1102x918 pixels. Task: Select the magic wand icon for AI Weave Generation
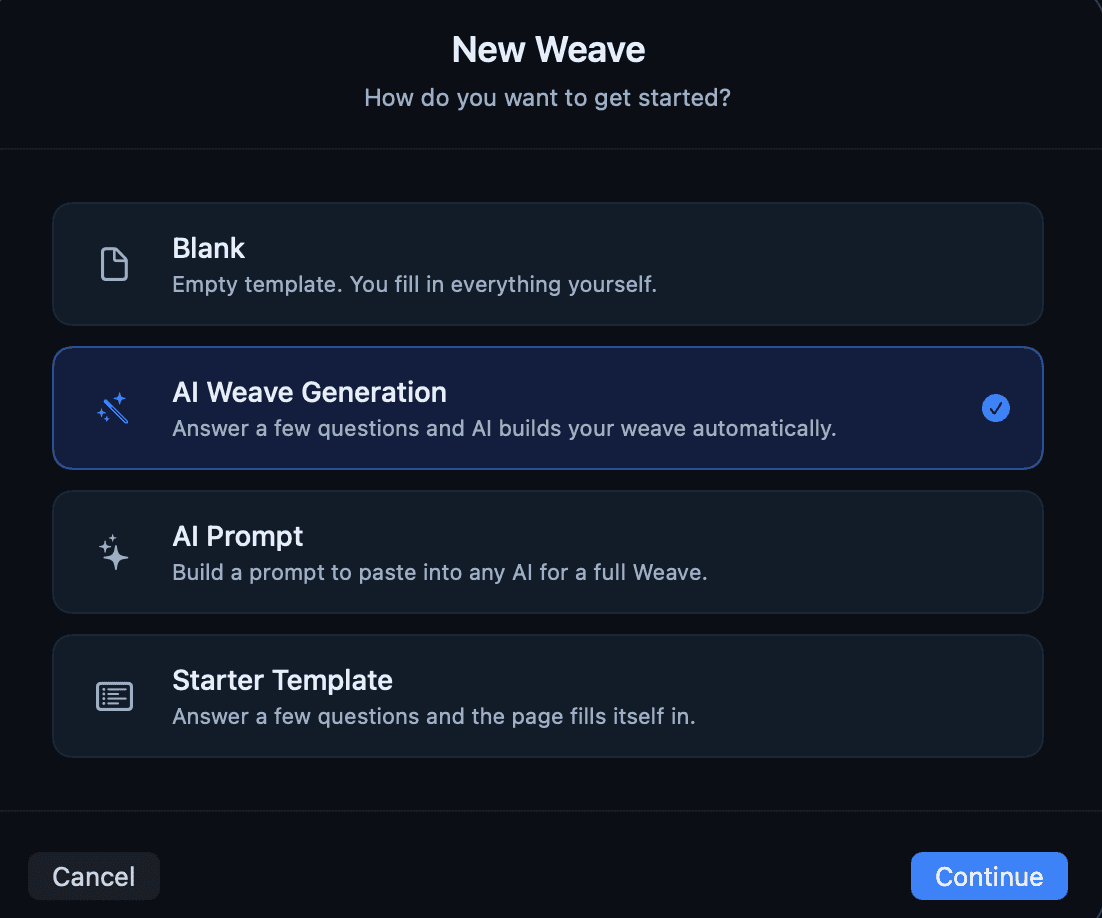(x=114, y=408)
